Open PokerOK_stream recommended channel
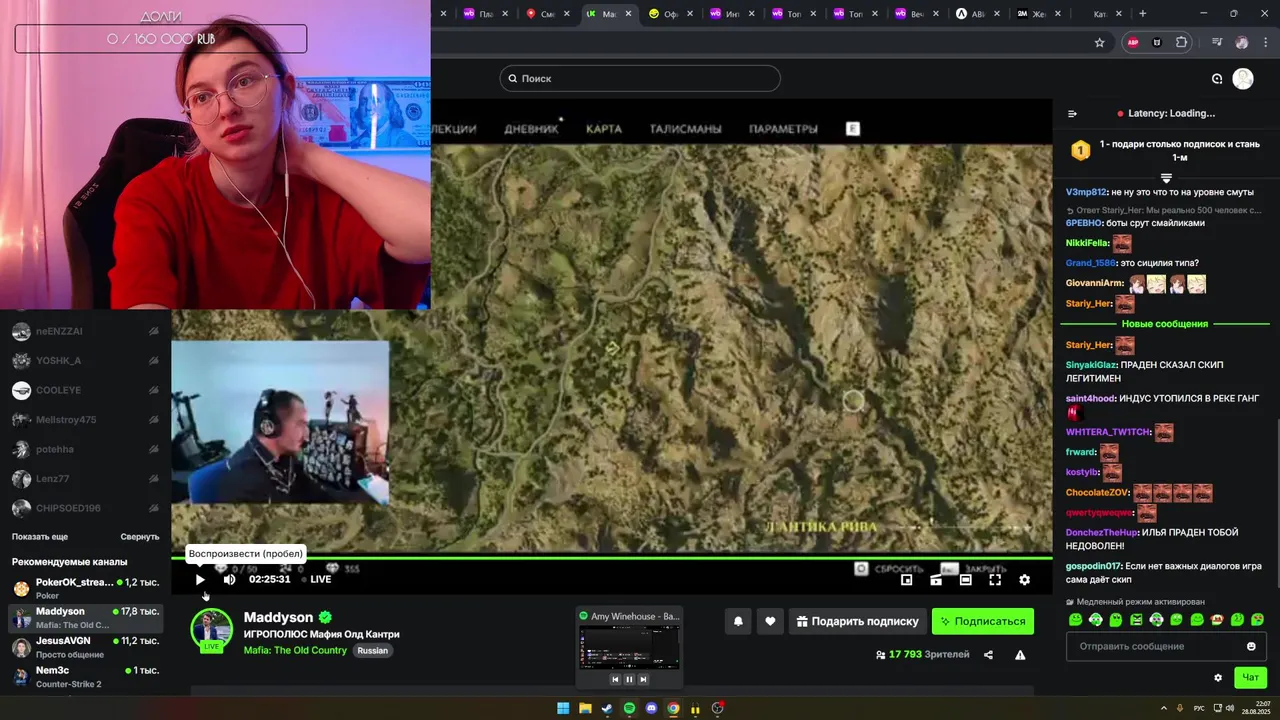Viewport: 1280px width, 720px height. click(86, 588)
